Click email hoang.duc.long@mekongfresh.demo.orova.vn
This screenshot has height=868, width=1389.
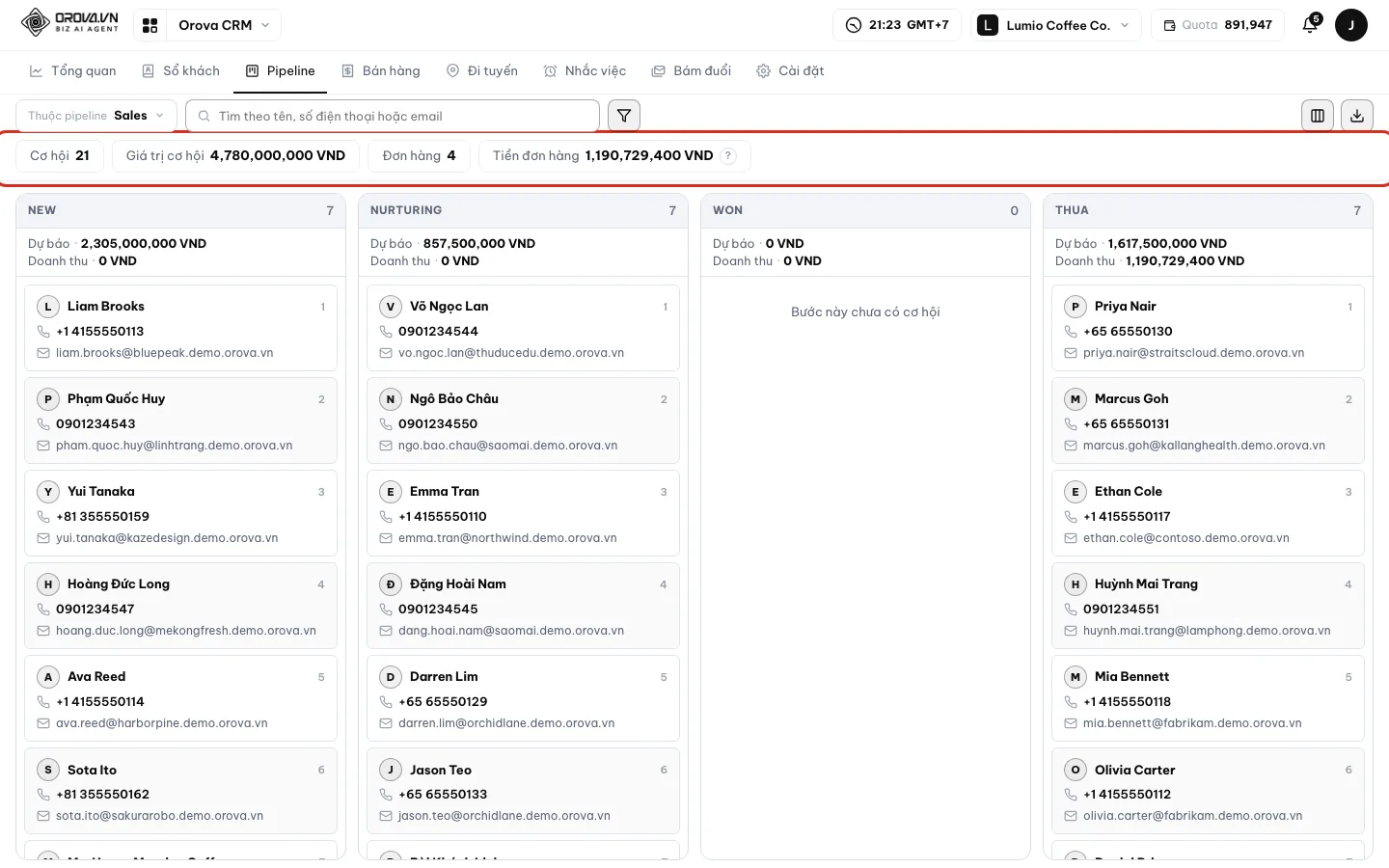[x=186, y=631]
